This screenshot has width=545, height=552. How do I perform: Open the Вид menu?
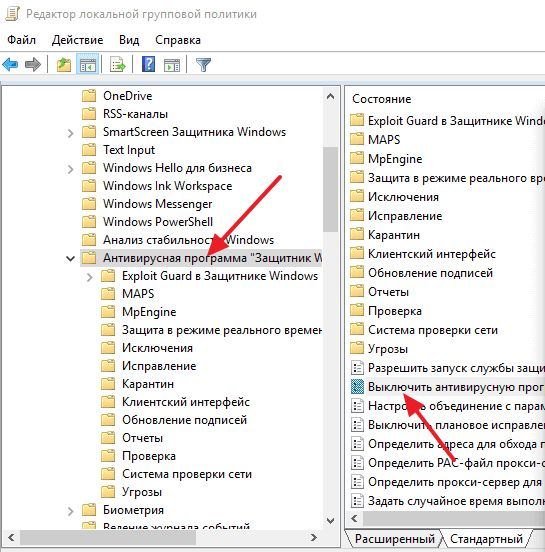tap(129, 40)
